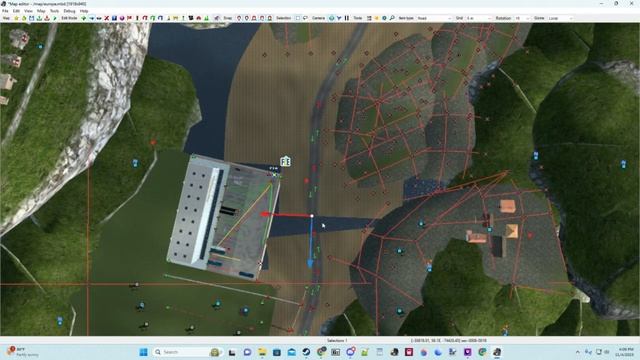Open the Gizmo Local dropdown
Viewport: 640px width, 360px height.
560,18
